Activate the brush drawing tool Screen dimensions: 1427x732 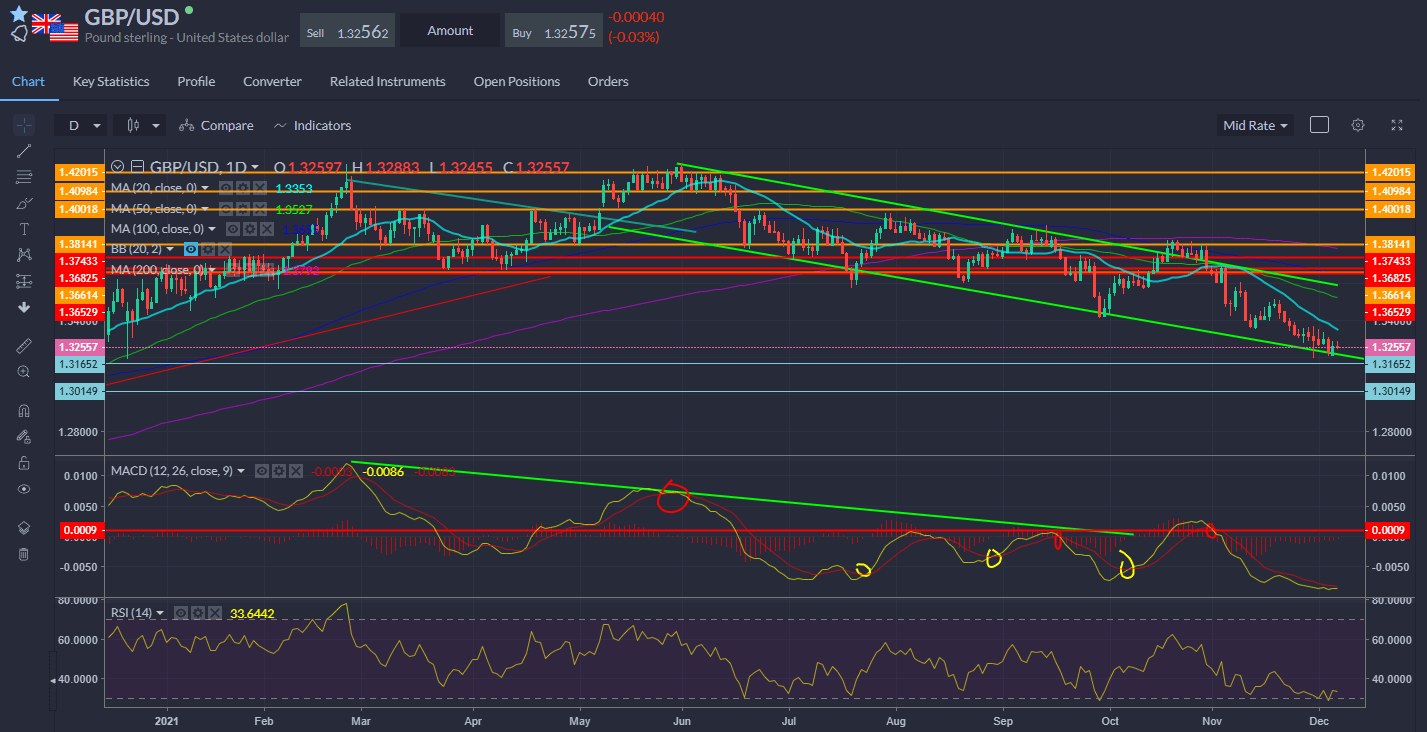[23, 203]
